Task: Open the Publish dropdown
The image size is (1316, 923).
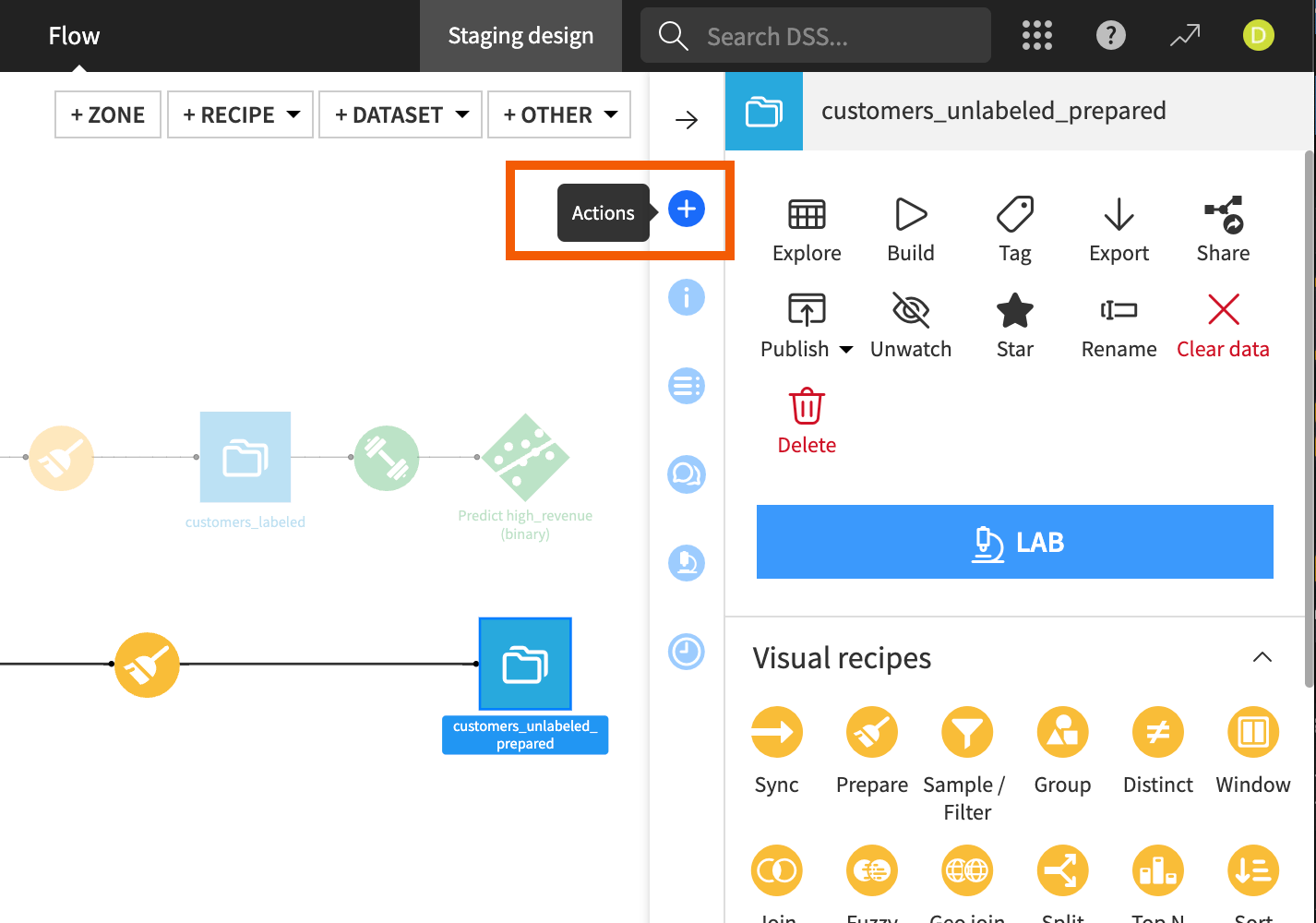Action: [x=807, y=326]
